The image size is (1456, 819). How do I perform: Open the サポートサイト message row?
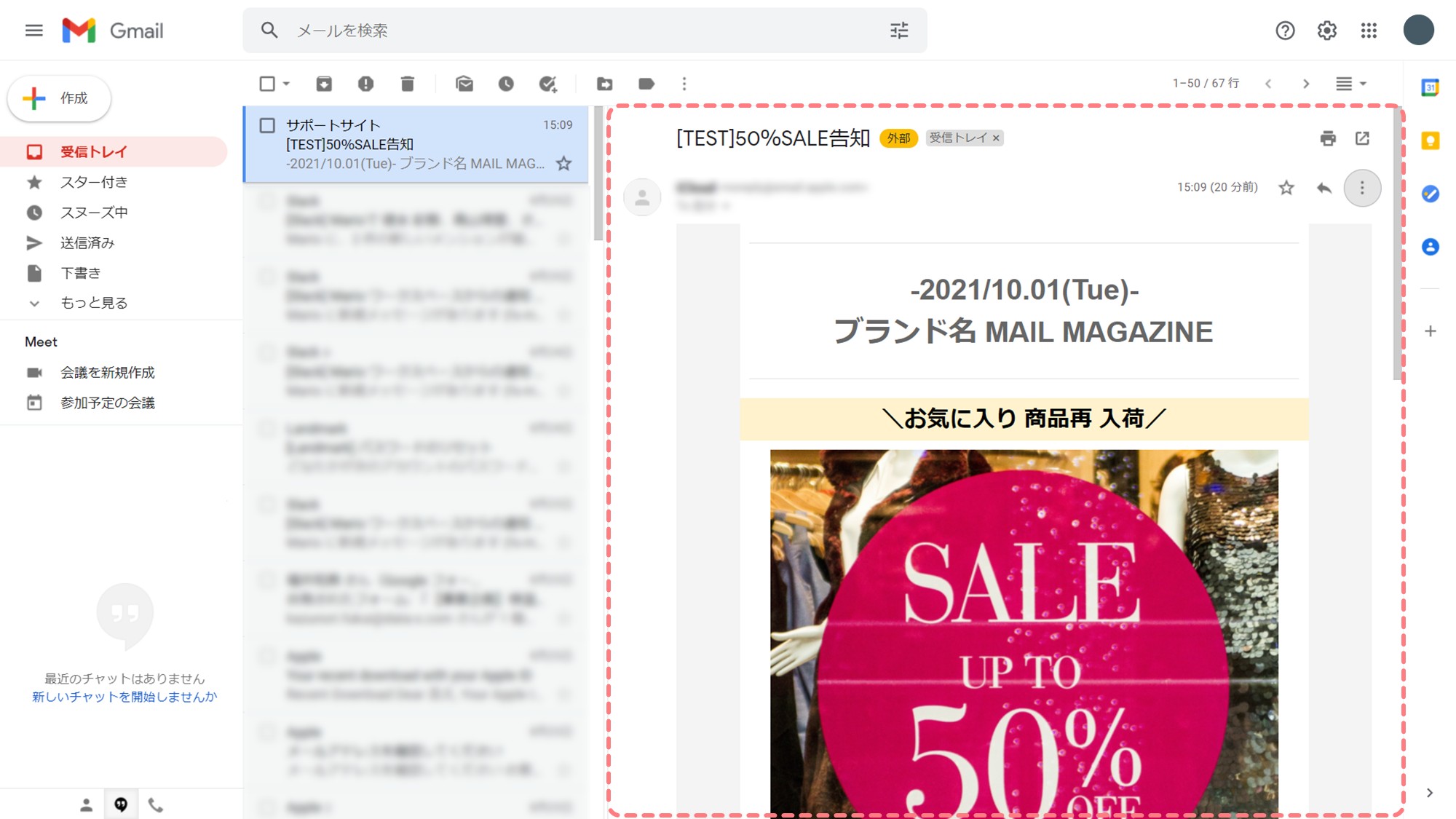coord(416,144)
